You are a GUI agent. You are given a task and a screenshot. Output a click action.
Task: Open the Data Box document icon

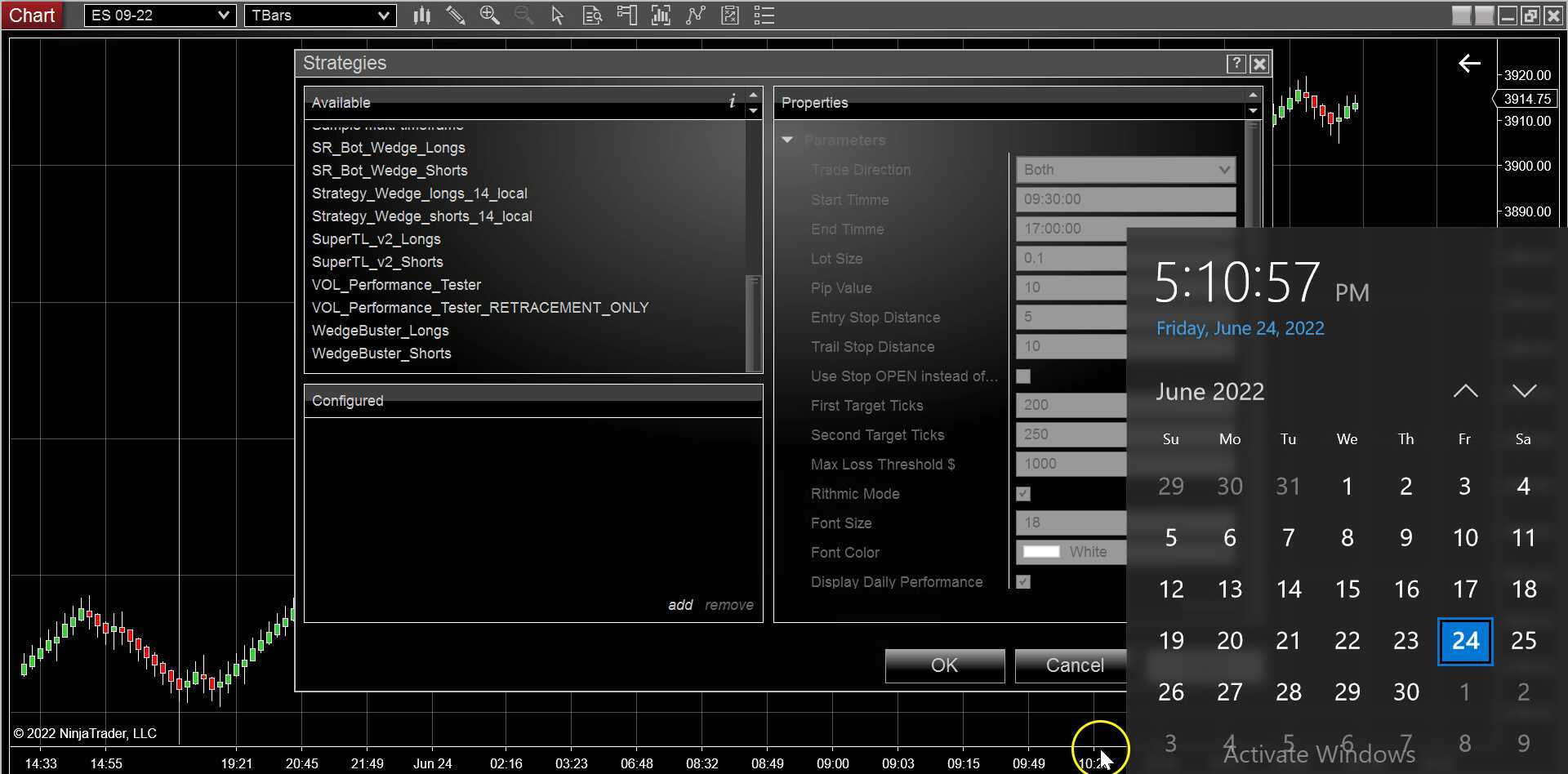[592, 16]
